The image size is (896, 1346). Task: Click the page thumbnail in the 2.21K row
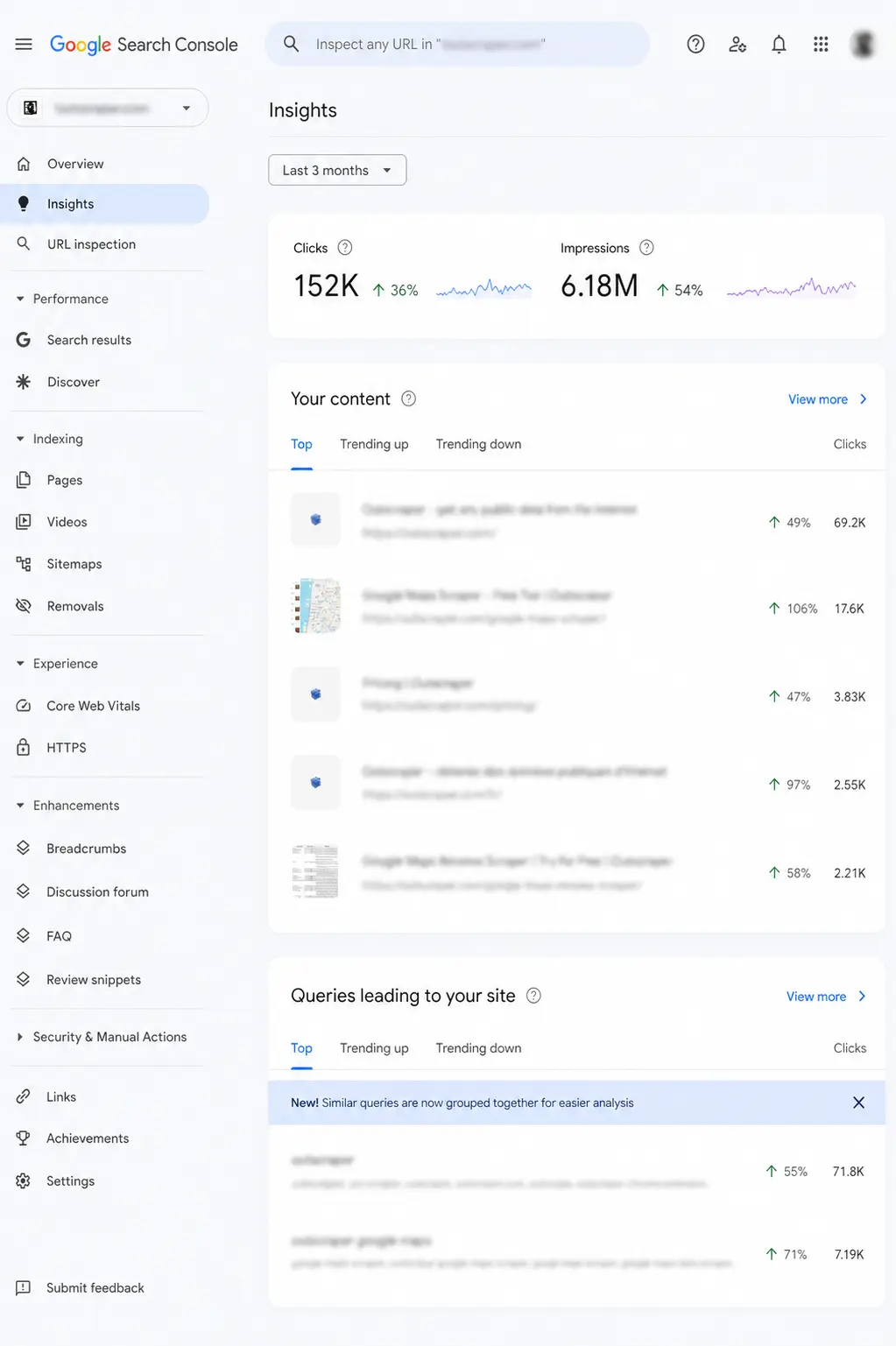315,871
